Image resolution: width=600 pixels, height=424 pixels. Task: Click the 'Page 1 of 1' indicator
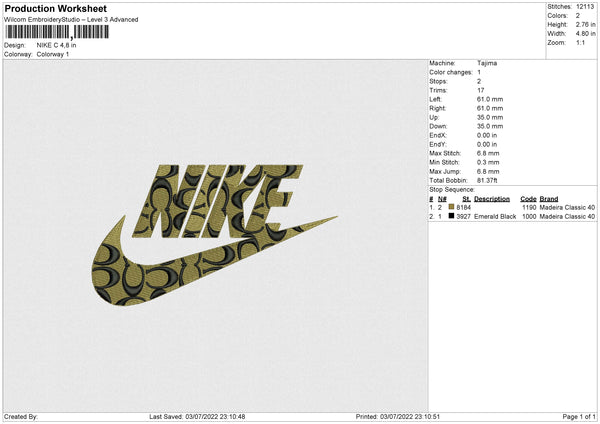click(x=579, y=417)
